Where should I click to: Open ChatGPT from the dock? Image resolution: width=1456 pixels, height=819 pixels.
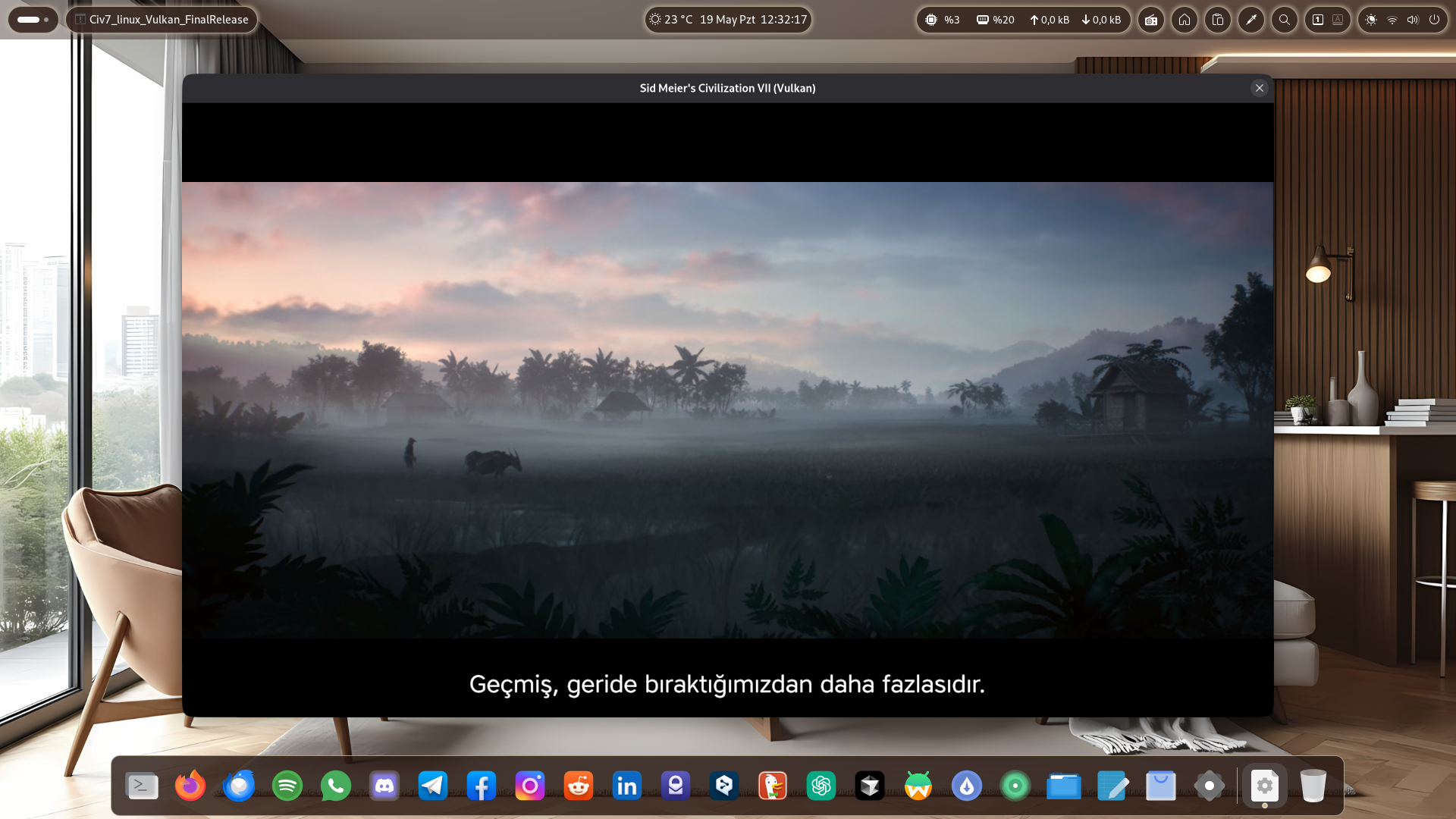coord(821,786)
